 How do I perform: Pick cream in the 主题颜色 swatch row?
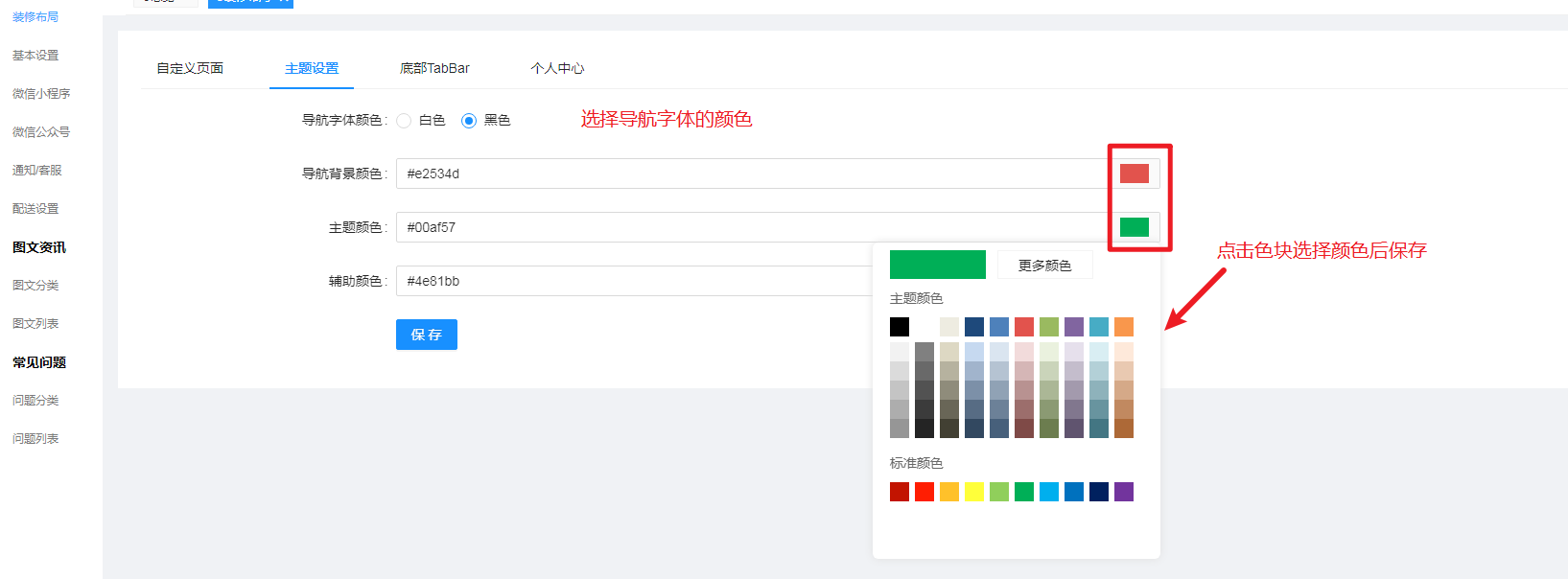[x=949, y=327]
